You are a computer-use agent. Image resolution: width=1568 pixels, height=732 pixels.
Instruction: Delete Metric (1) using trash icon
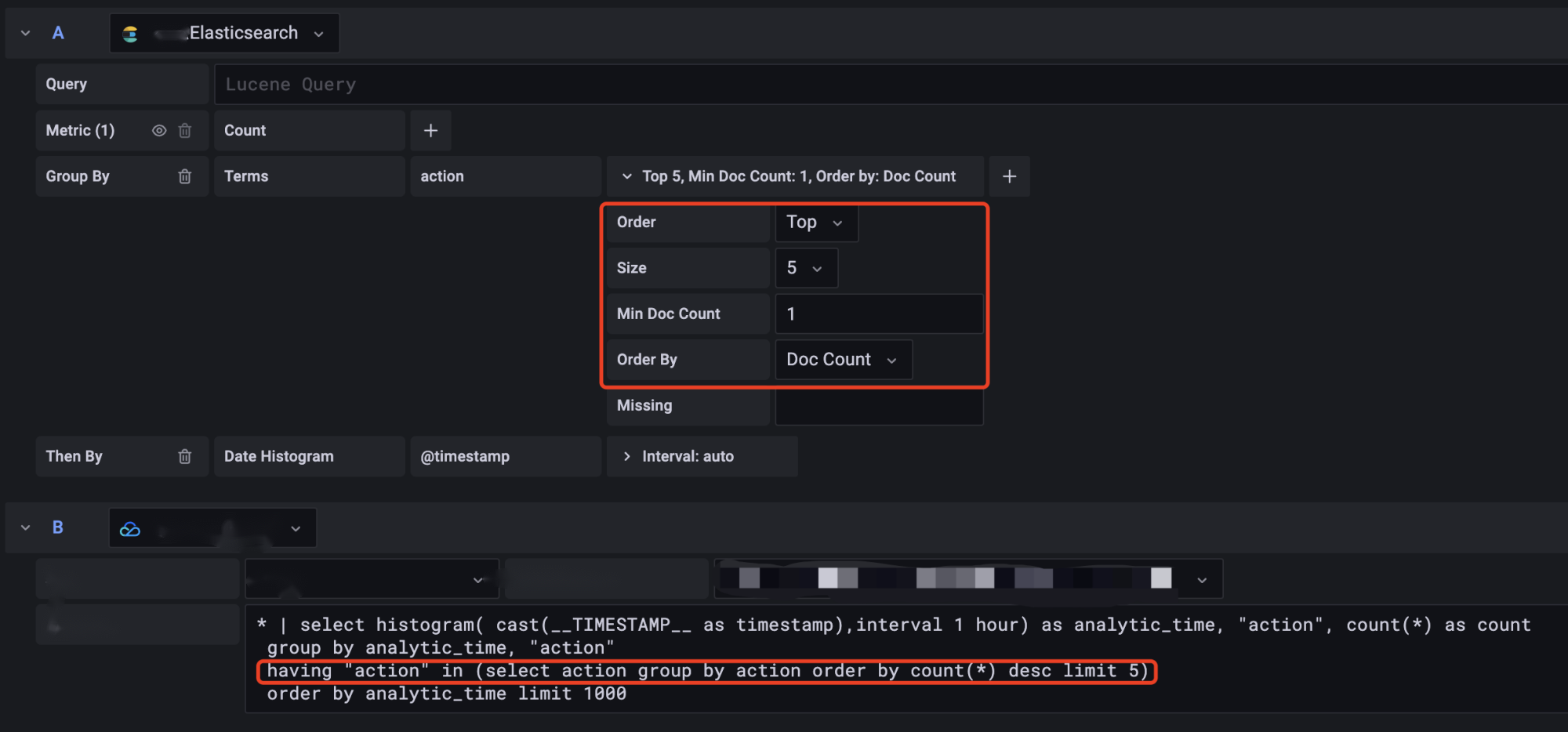185,131
